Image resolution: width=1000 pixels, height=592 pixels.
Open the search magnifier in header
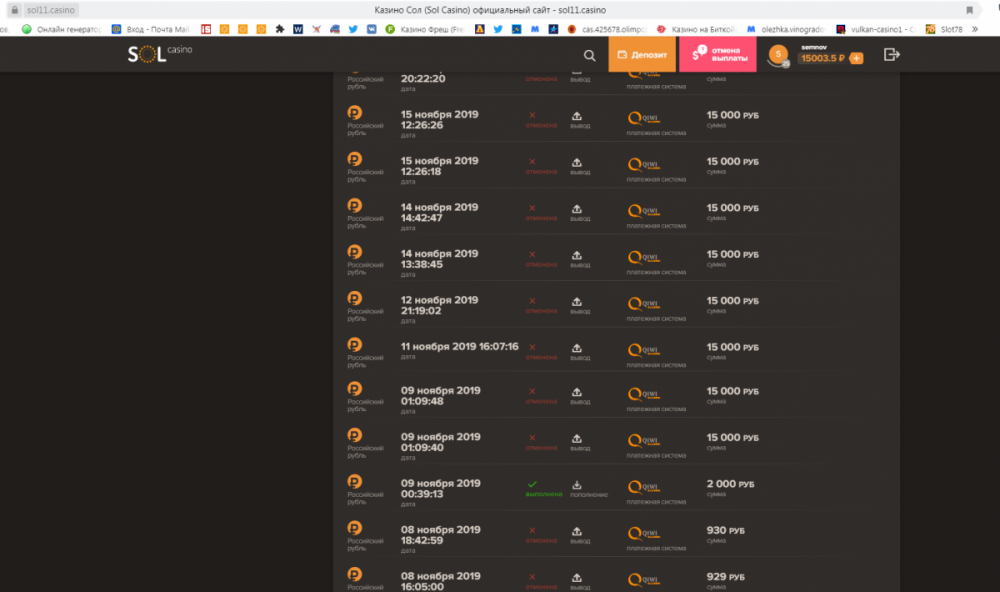589,56
